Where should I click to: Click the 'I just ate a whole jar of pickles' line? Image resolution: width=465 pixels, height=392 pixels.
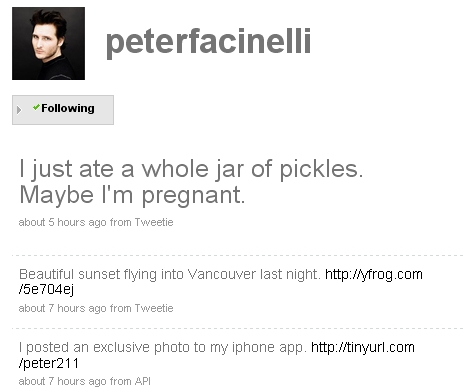pyautogui.click(x=191, y=169)
